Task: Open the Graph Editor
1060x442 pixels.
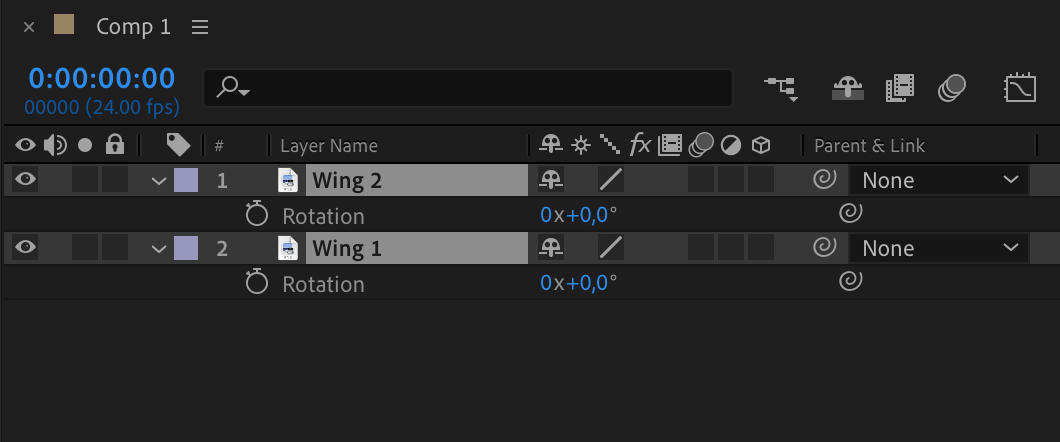Action: [x=1019, y=89]
